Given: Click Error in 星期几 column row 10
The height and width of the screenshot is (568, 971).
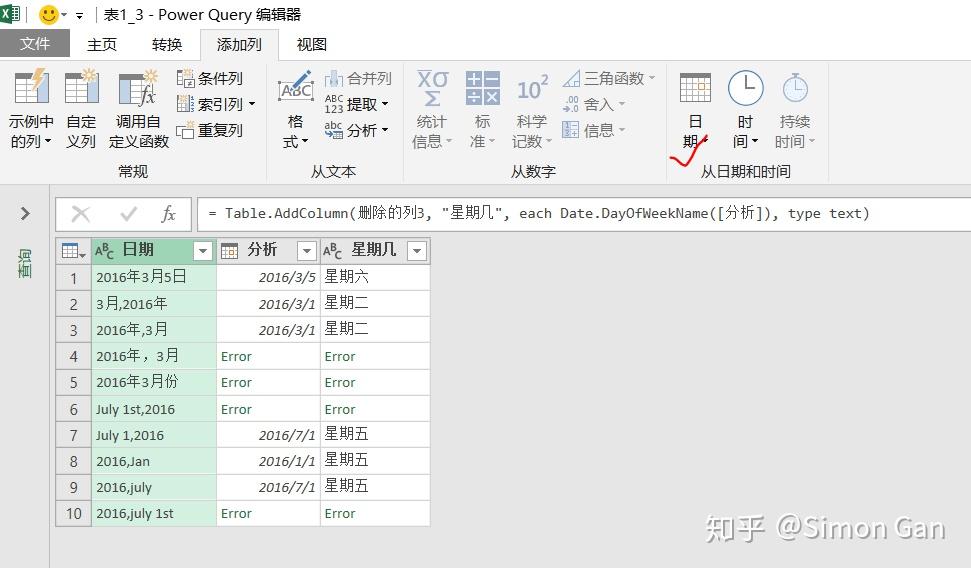Looking at the screenshot, I should [340, 513].
